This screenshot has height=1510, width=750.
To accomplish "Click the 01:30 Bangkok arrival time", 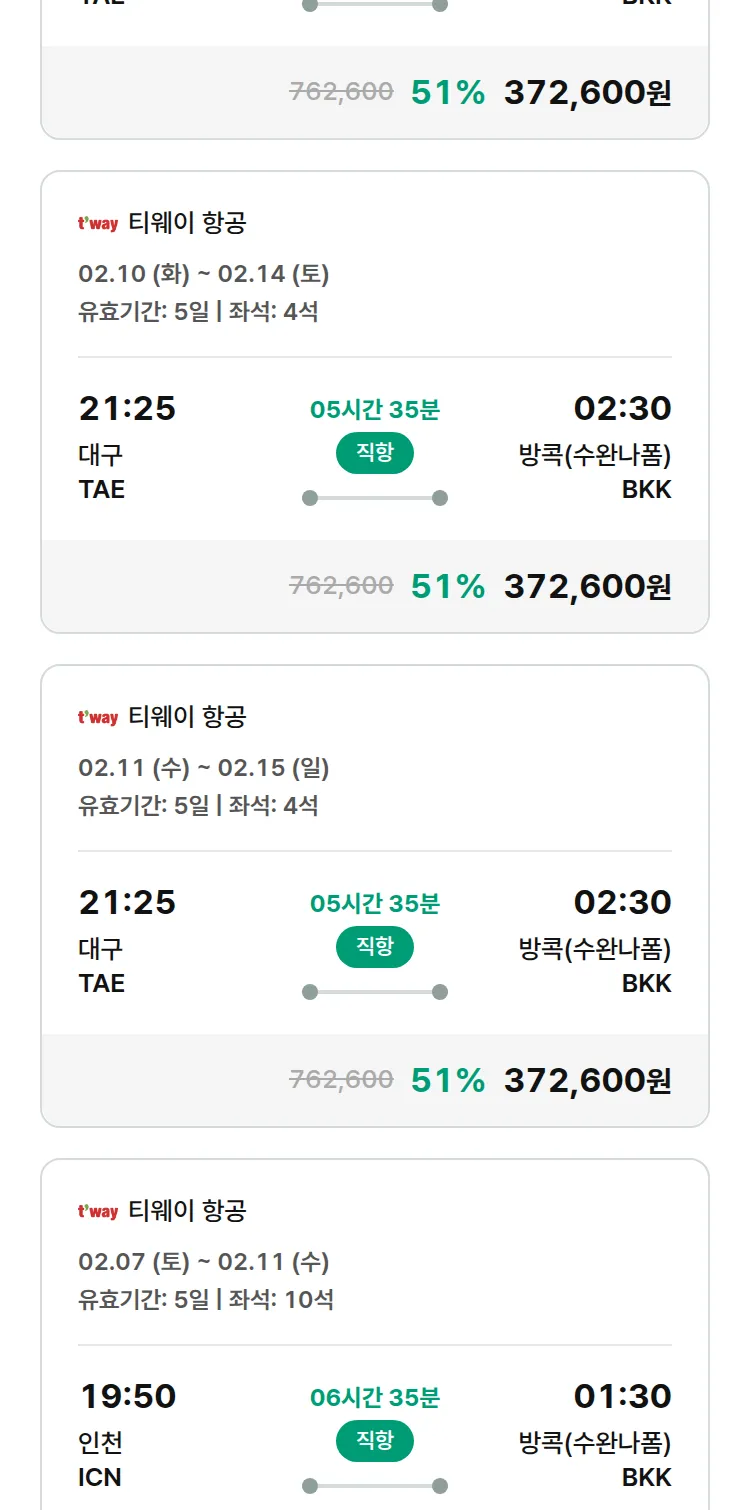I will pos(622,1396).
